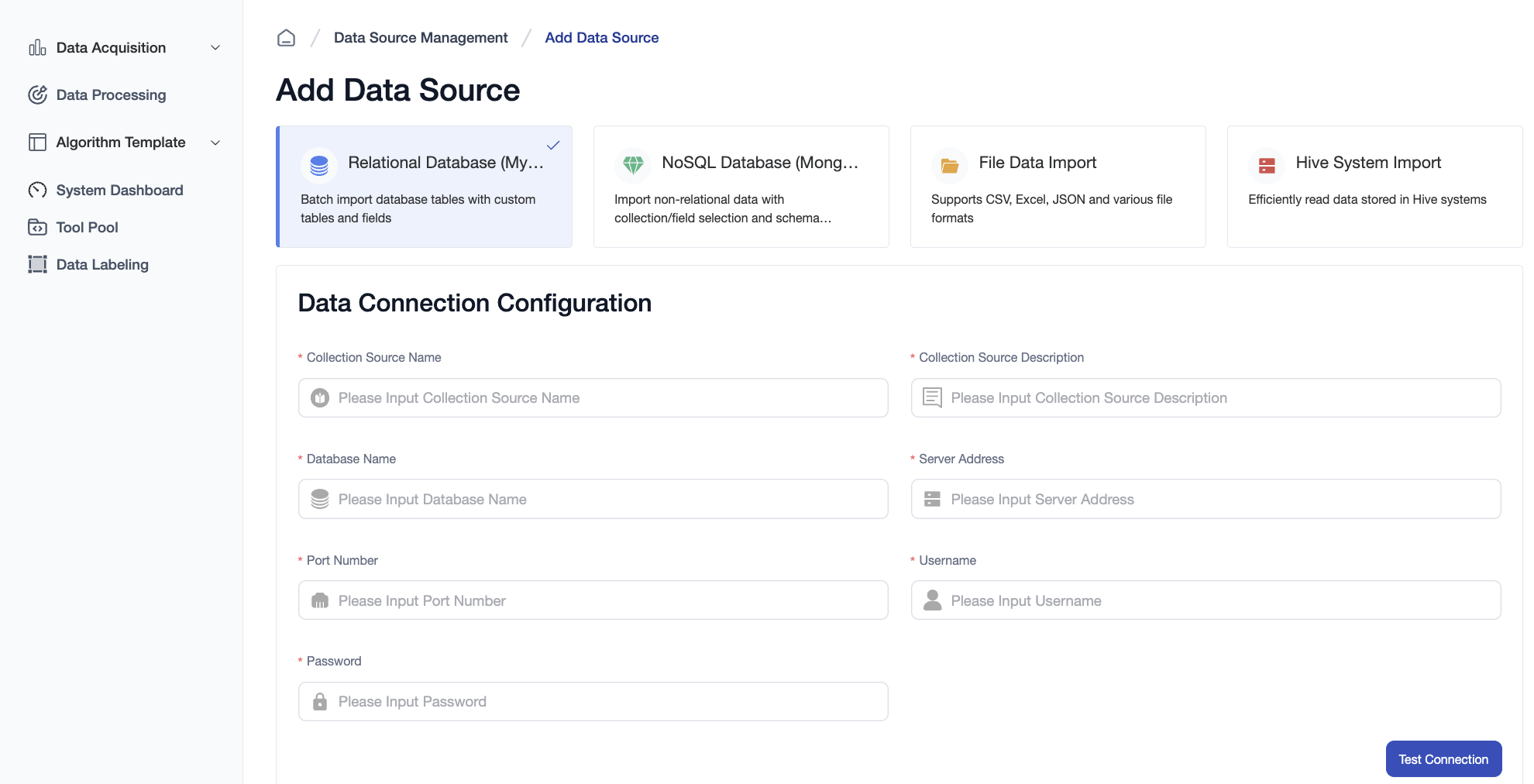1534x784 pixels.
Task: Expand the Algorithm Template menu chevron
Action: [x=215, y=143]
